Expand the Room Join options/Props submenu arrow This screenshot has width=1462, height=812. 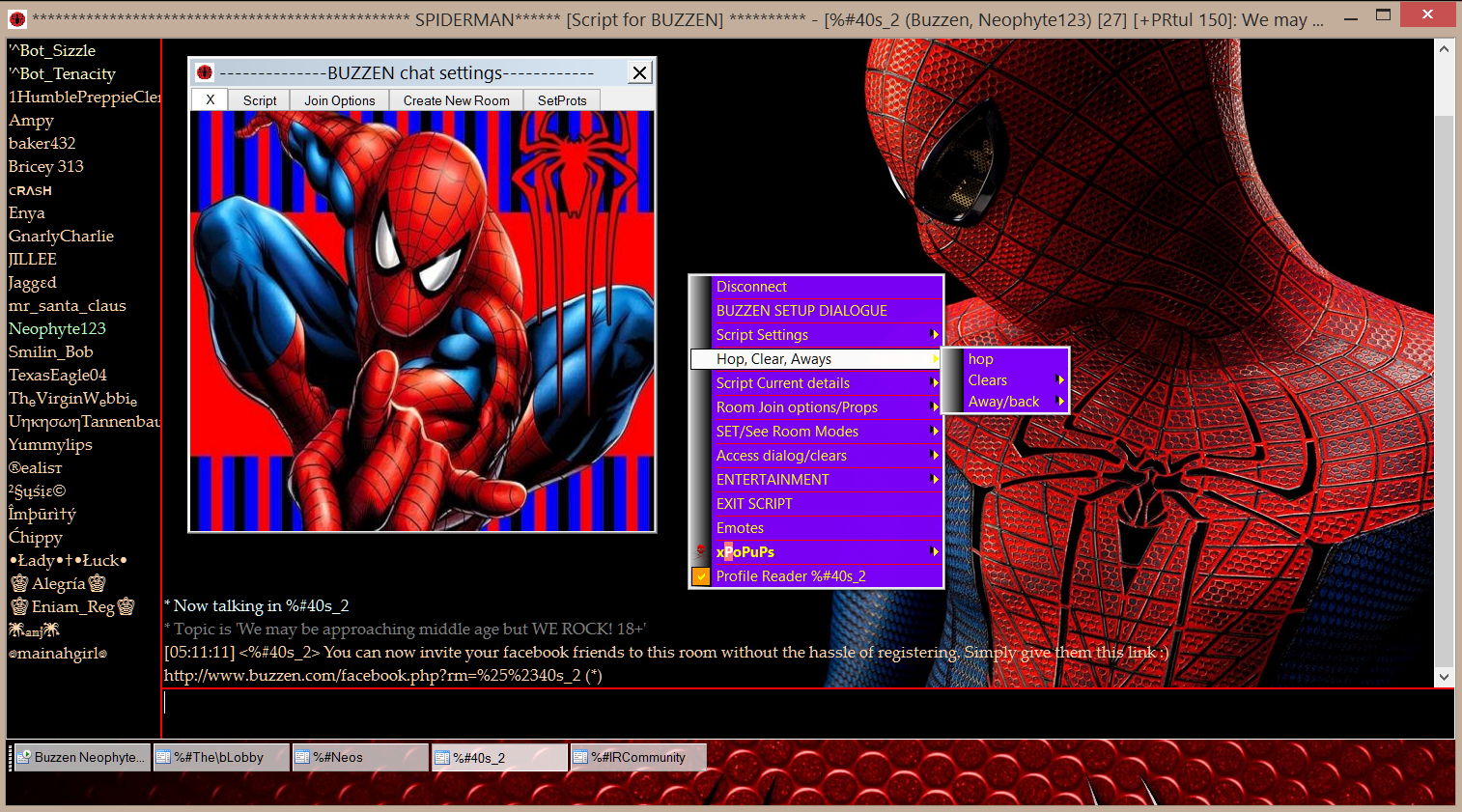point(934,406)
